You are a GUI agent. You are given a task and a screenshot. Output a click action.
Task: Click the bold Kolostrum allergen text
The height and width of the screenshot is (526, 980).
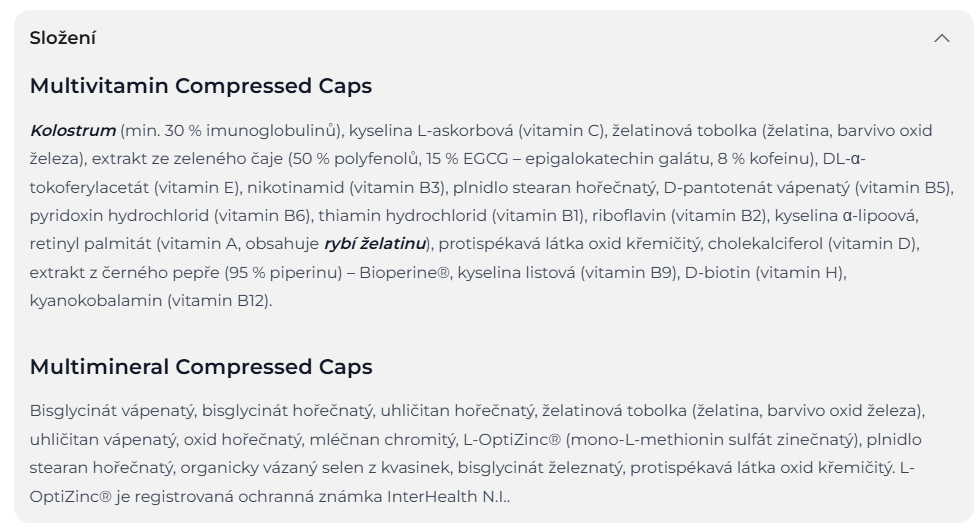coord(72,130)
